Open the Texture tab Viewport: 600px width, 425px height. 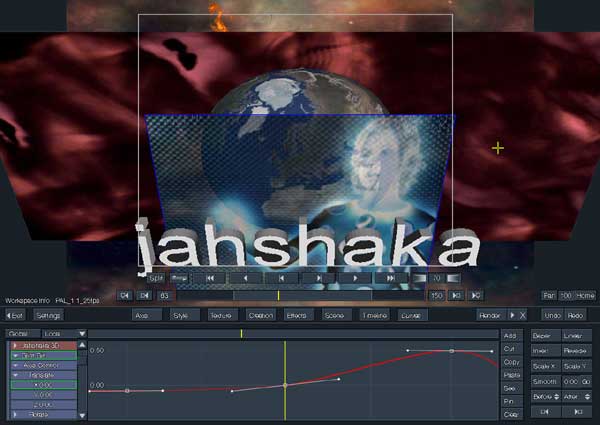(223, 315)
